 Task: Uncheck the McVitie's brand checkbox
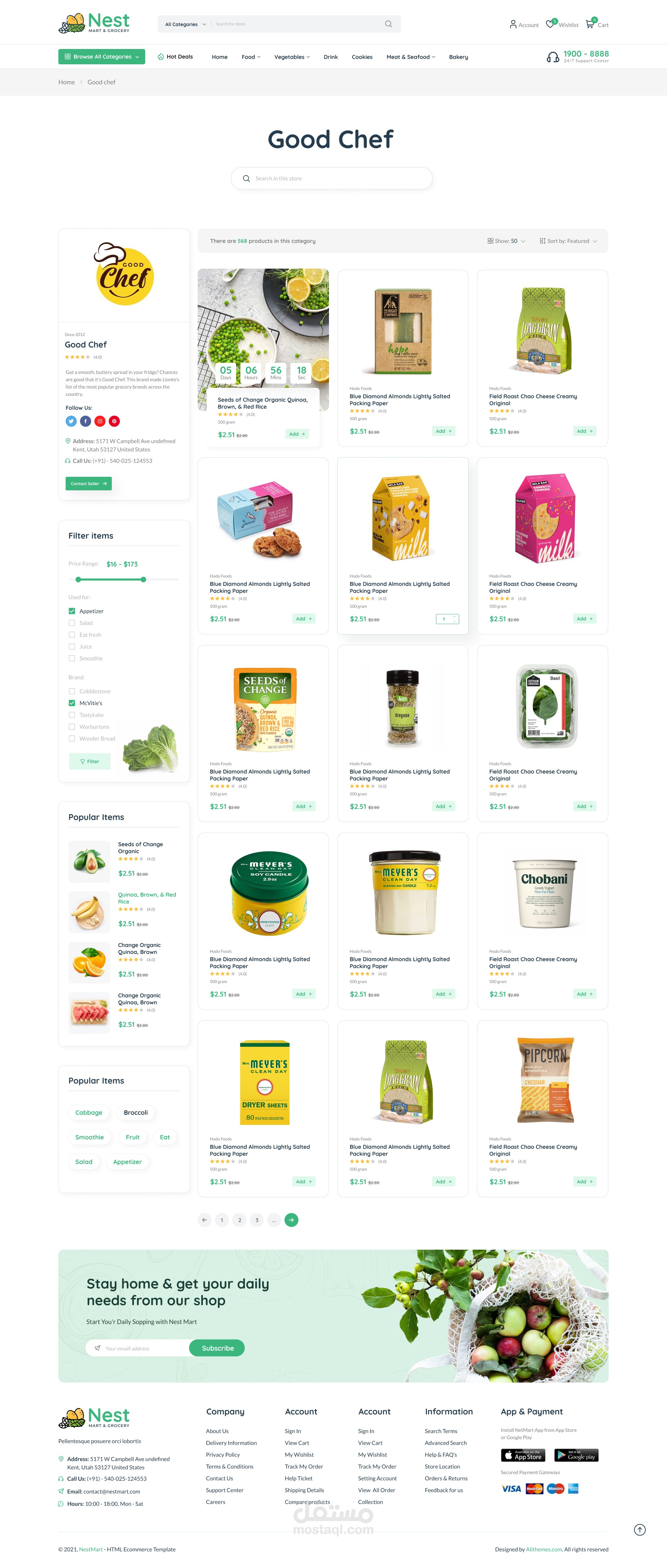[72, 703]
